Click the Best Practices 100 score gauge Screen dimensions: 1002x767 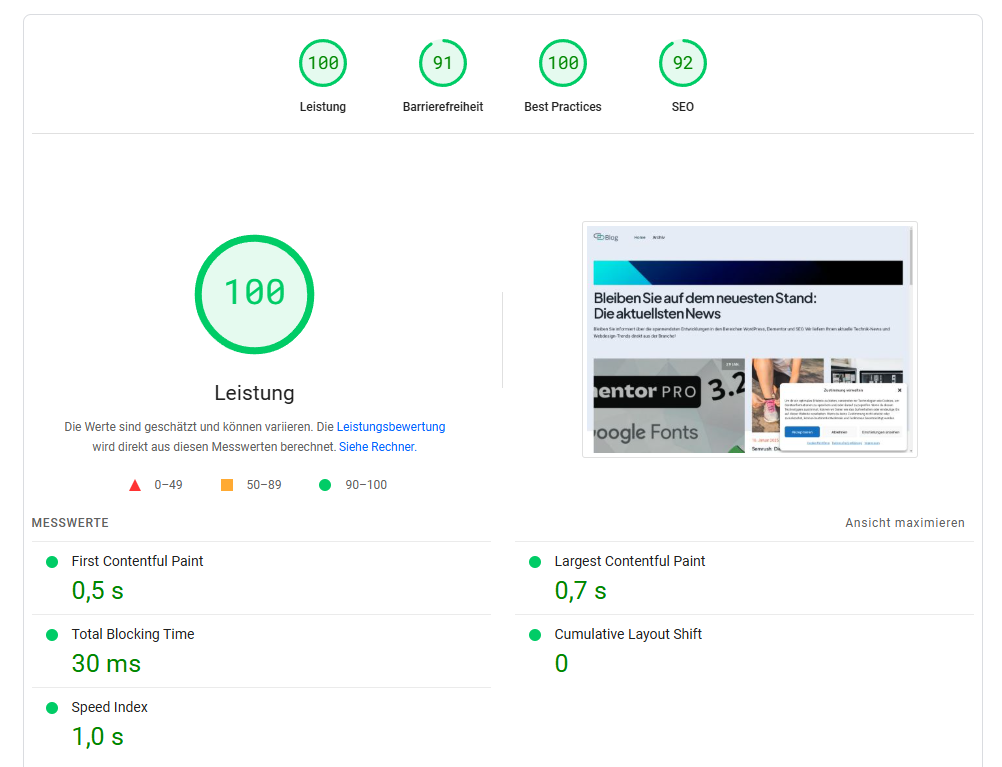click(562, 62)
